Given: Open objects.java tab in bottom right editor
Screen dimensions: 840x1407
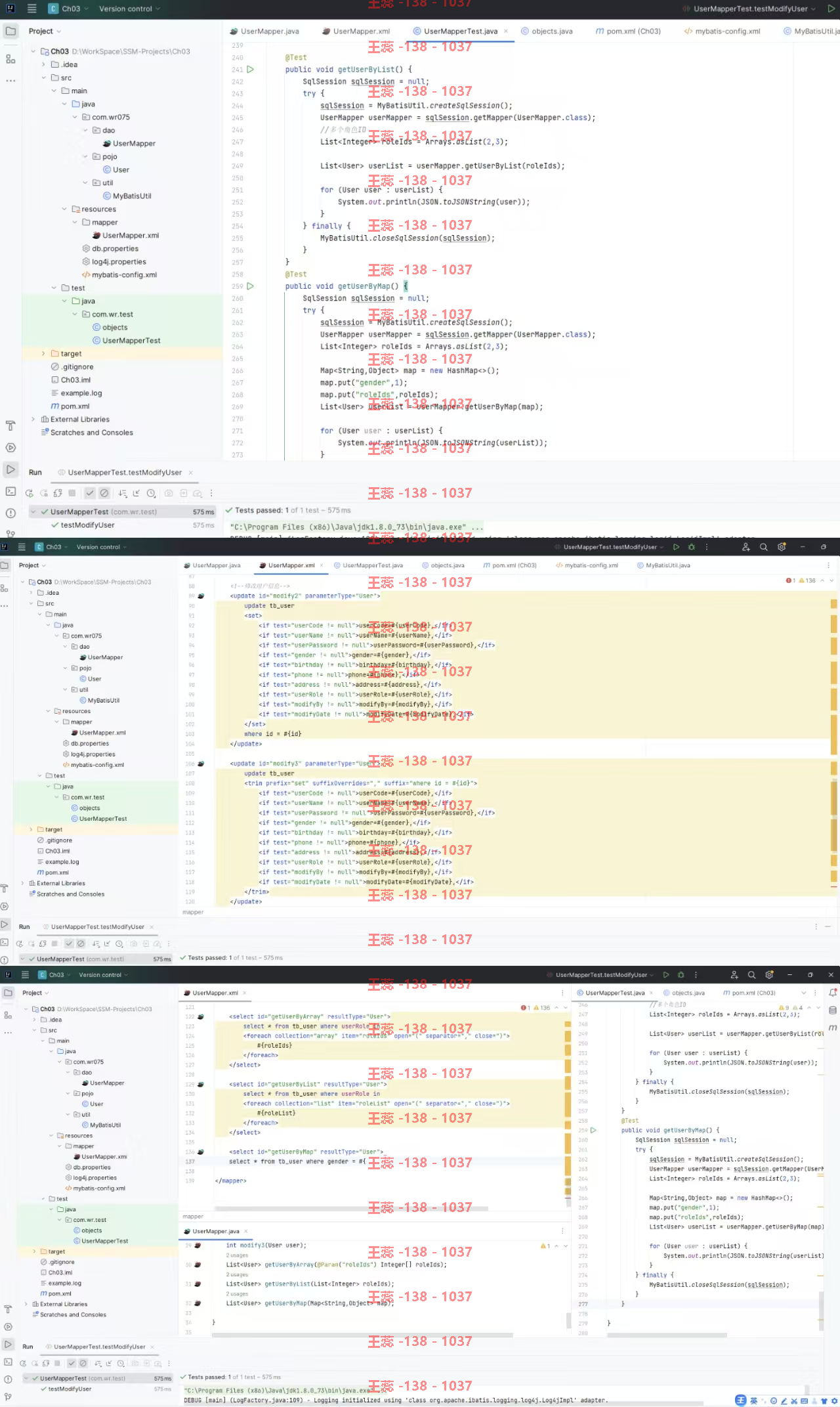Looking at the screenshot, I should (x=684, y=993).
